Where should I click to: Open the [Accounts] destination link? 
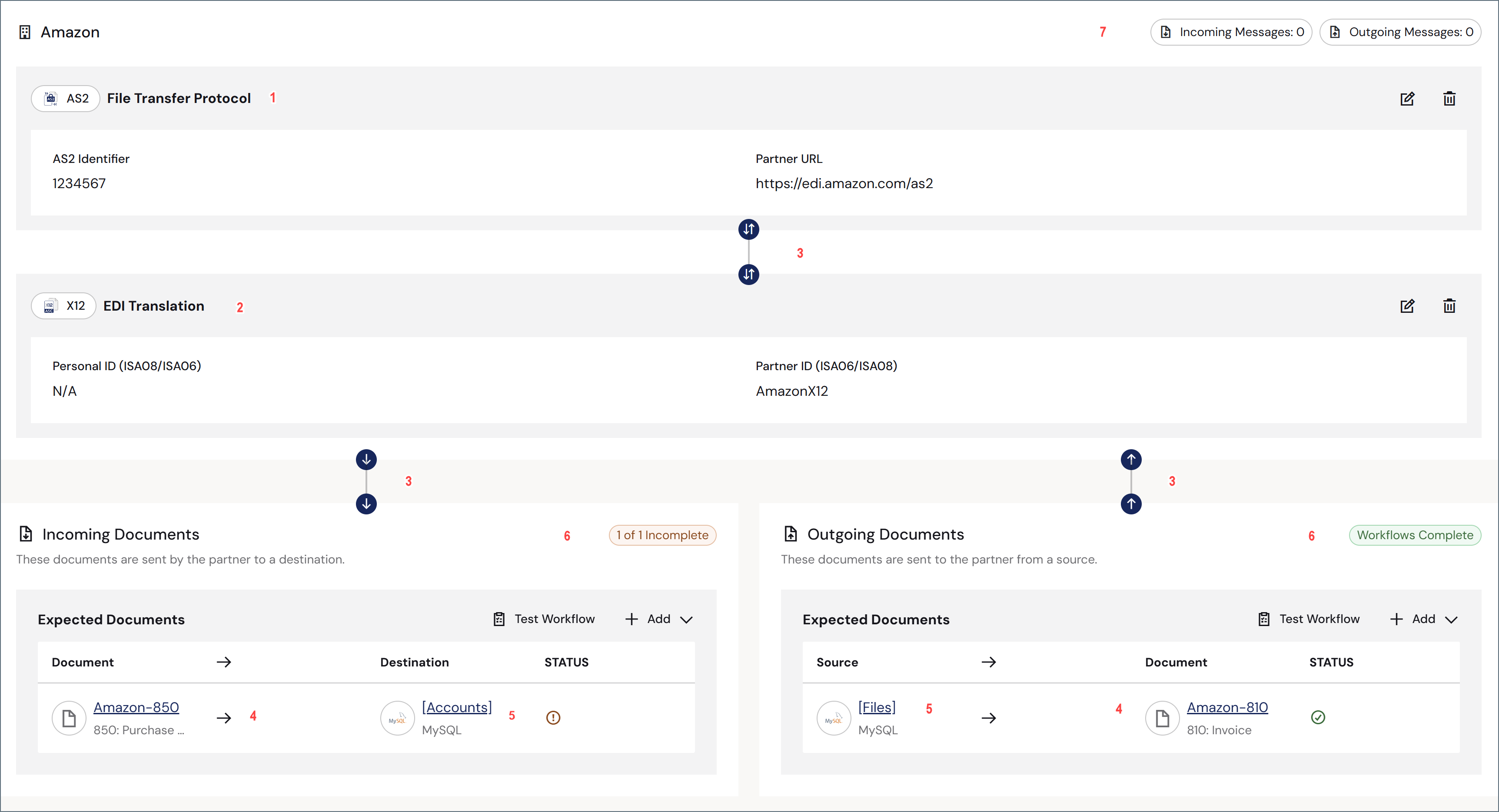pos(457,707)
